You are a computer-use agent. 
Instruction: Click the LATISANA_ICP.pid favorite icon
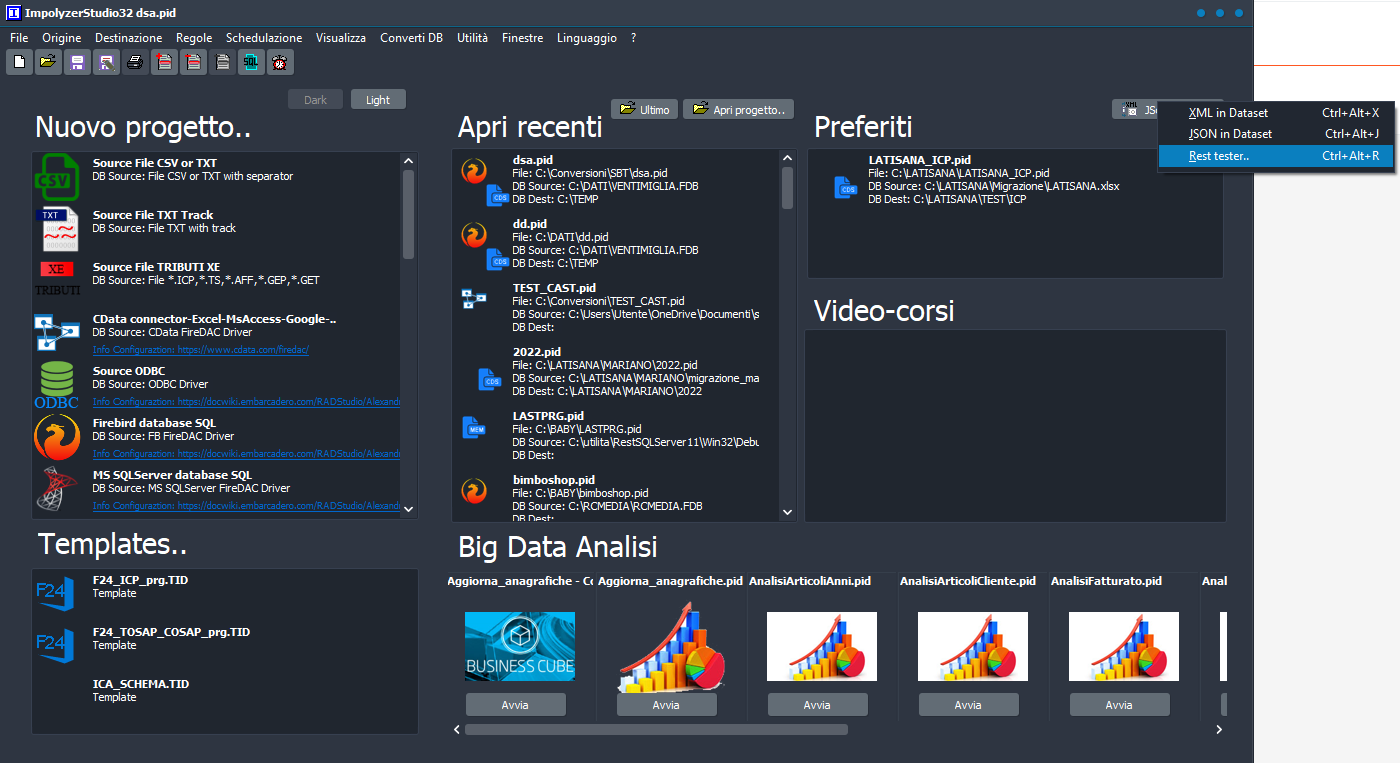coord(847,187)
